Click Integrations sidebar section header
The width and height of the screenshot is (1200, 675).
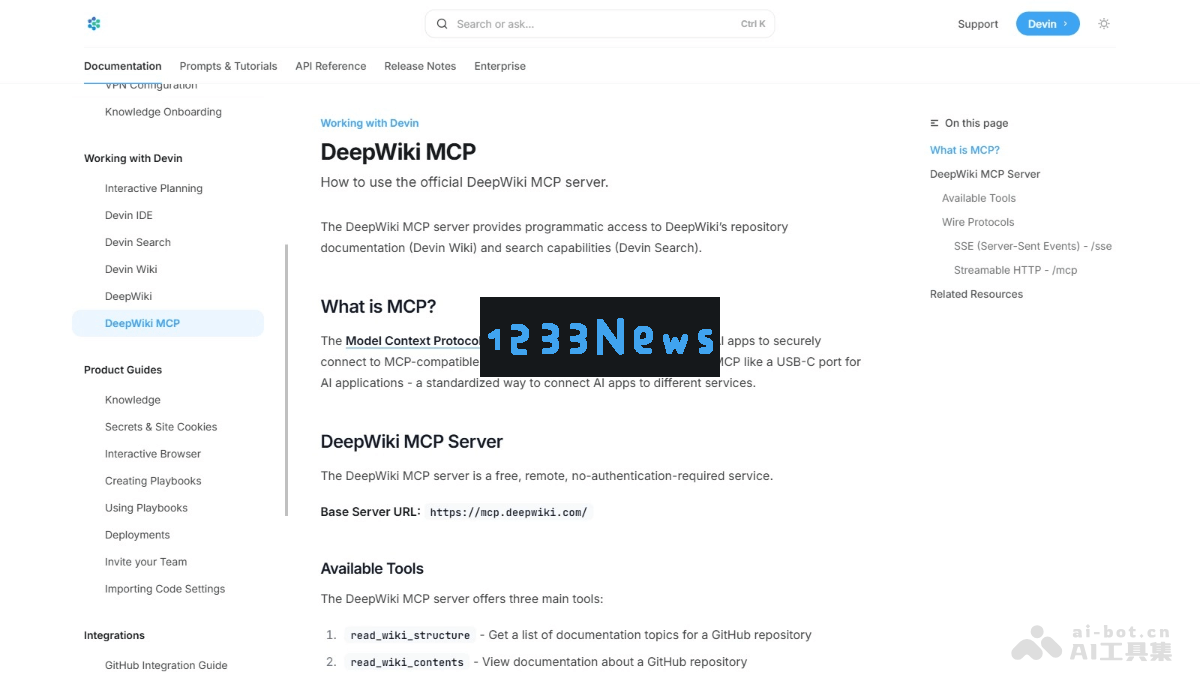pos(114,635)
